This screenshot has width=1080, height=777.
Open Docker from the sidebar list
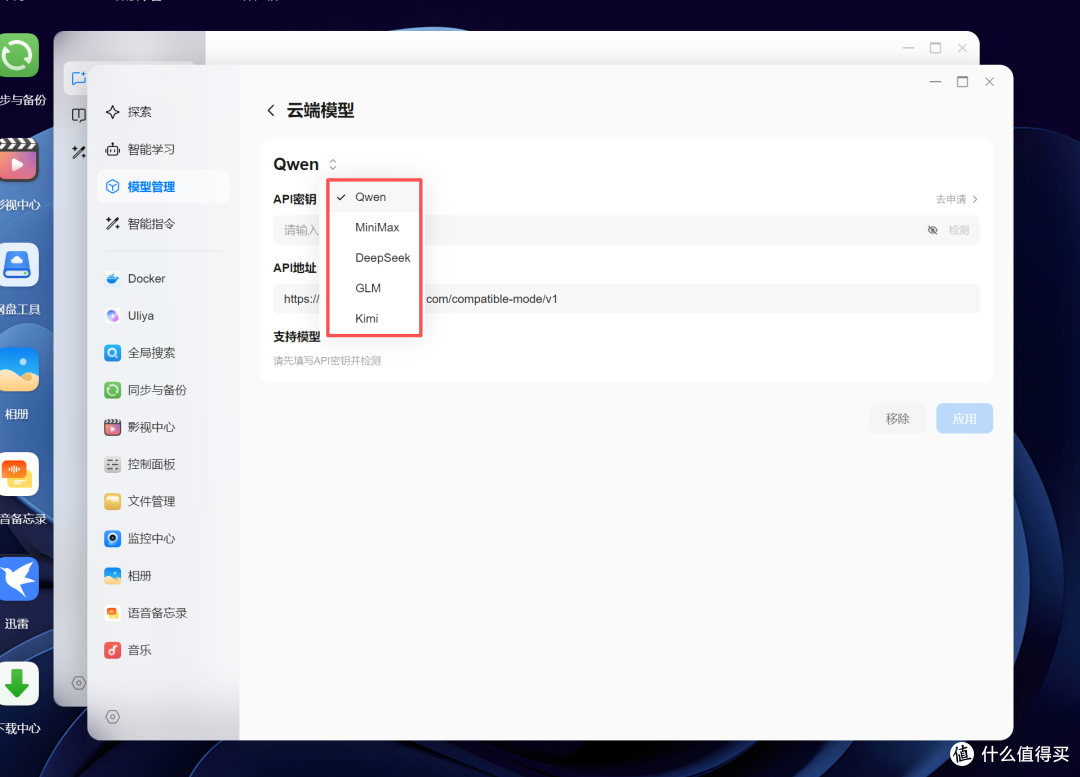[163, 278]
